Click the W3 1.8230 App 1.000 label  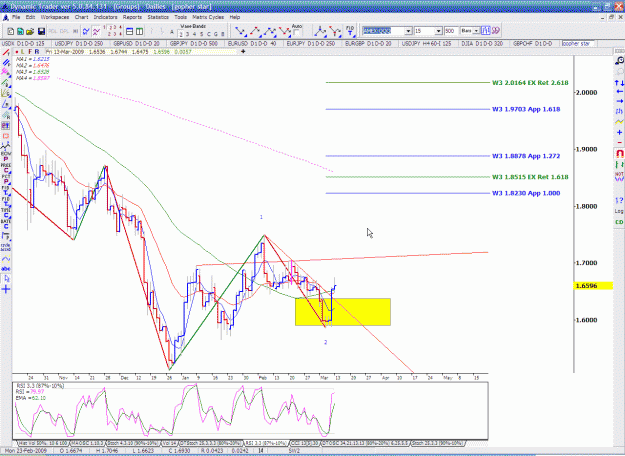pos(526,193)
